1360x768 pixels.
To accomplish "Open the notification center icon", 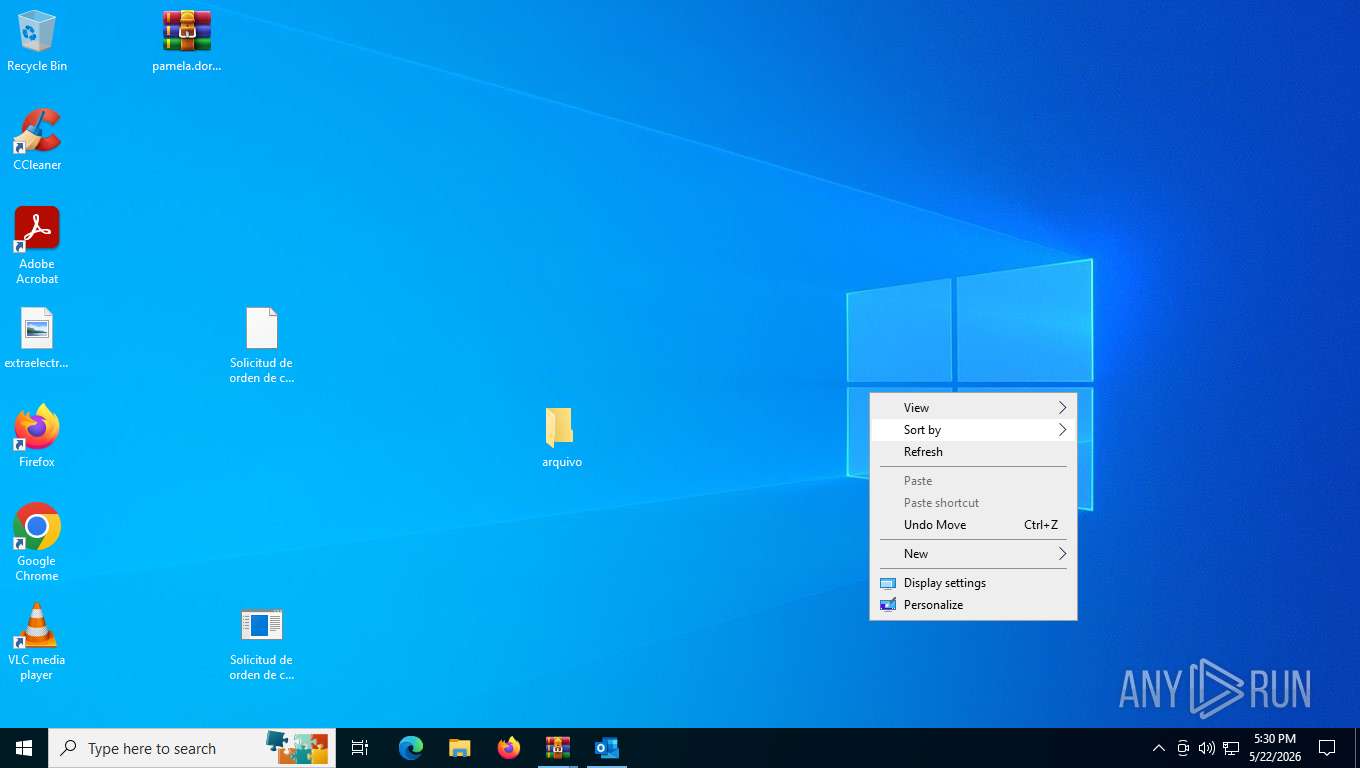I will pyautogui.click(x=1327, y=748).
